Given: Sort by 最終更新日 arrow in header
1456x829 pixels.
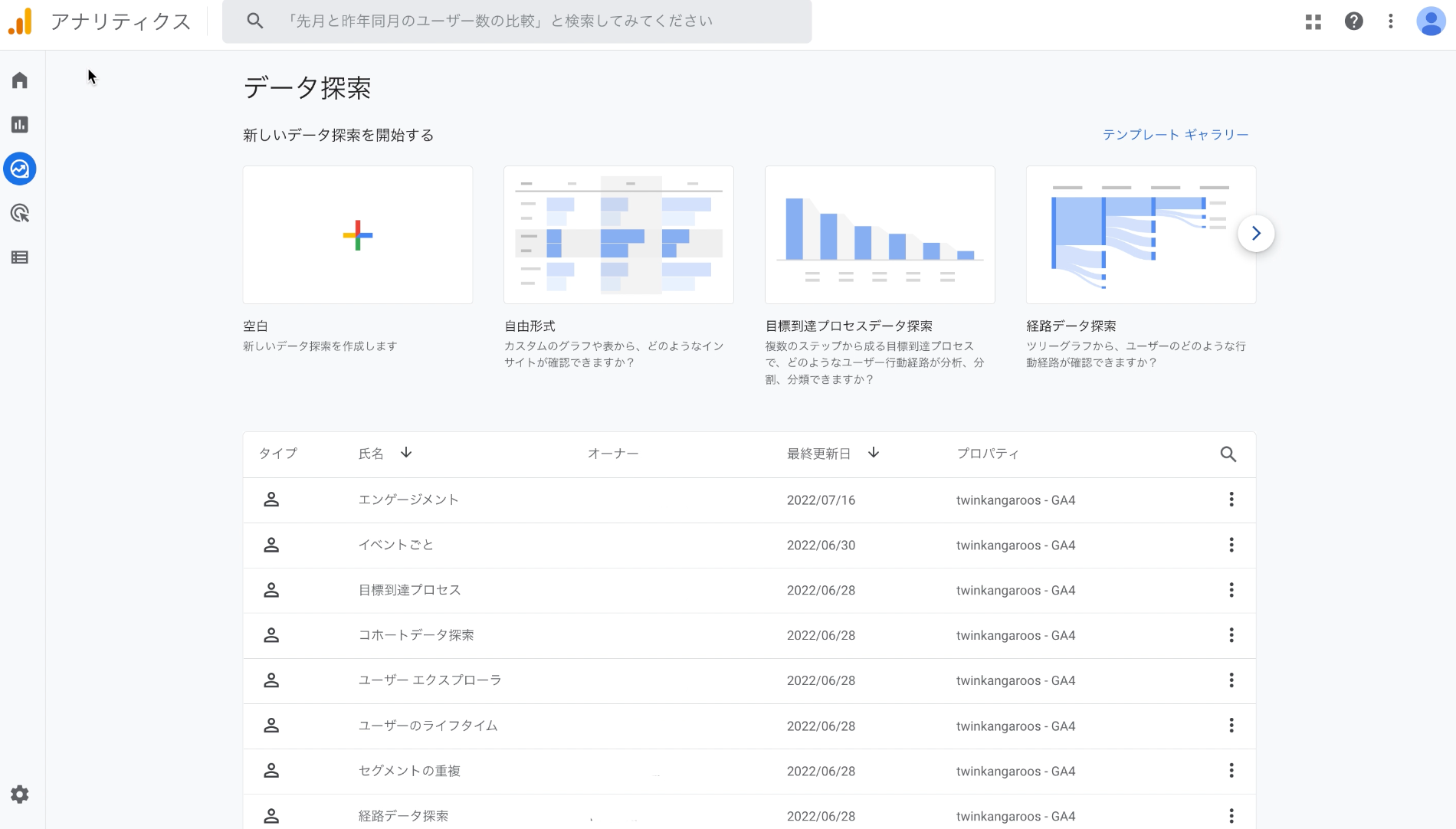Looking at the screenshot, I should tap(874, 453).
